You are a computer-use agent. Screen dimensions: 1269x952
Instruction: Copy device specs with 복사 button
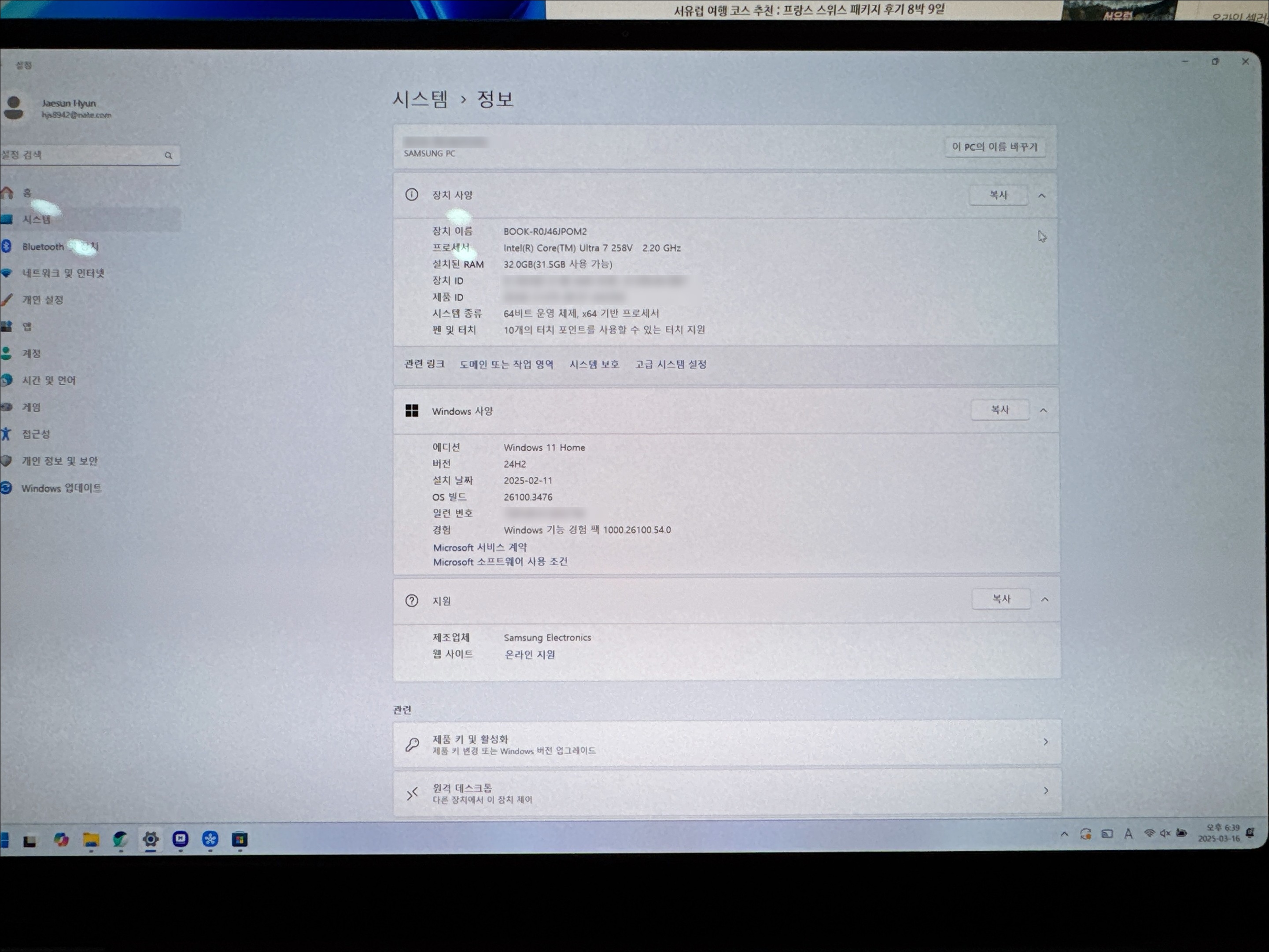tap(998, 195)
